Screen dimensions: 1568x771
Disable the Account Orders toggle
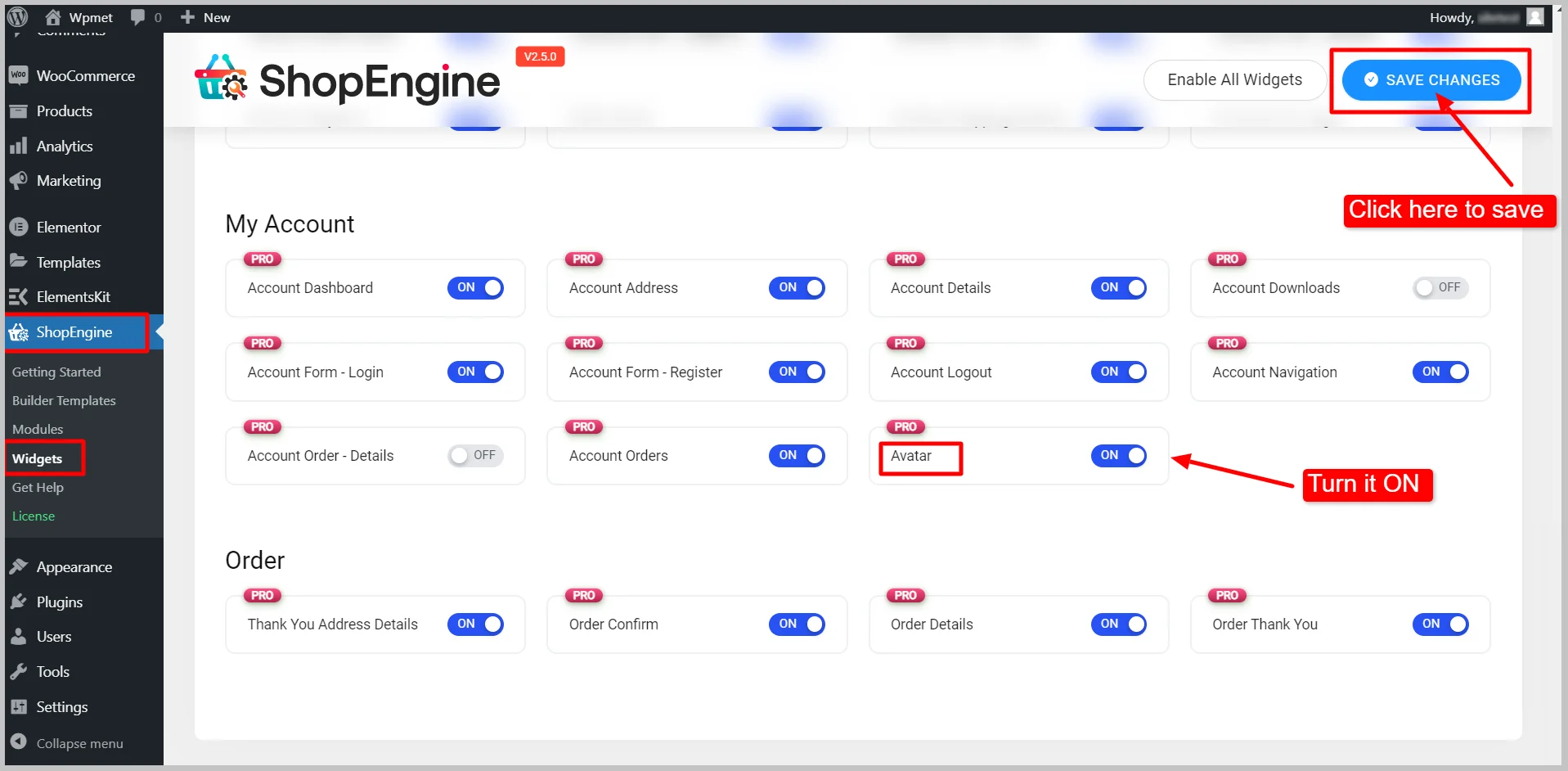click(x=797, y=455)
